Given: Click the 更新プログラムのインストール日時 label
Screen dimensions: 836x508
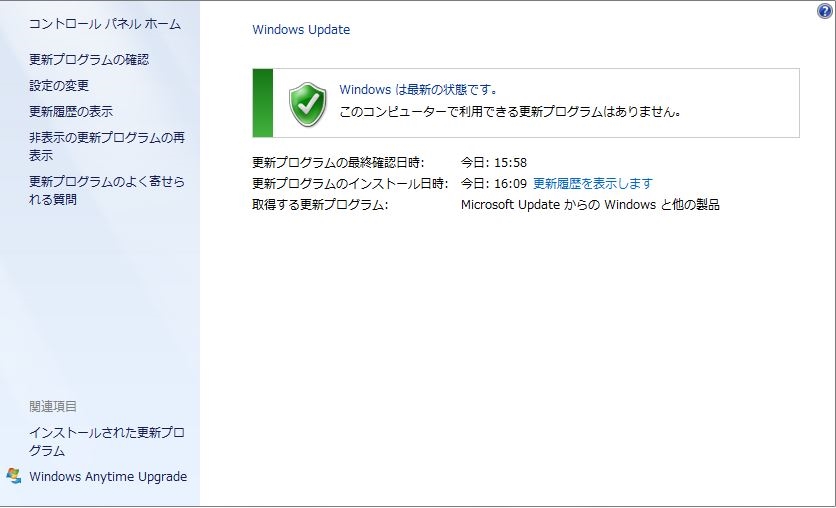Looking at the screenshot, I should click(350, 183).
